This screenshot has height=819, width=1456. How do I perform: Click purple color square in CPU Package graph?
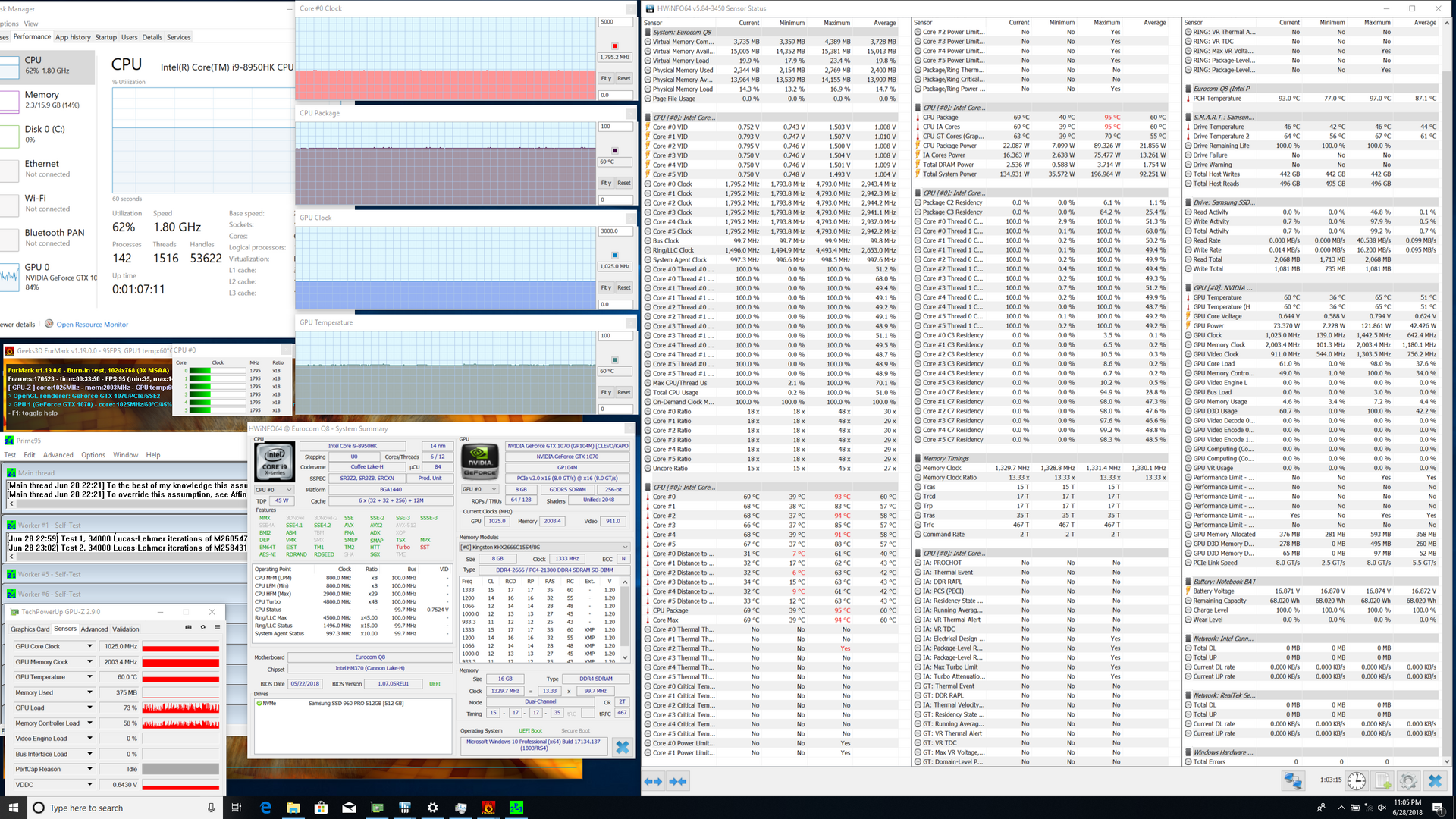[614, 150]
